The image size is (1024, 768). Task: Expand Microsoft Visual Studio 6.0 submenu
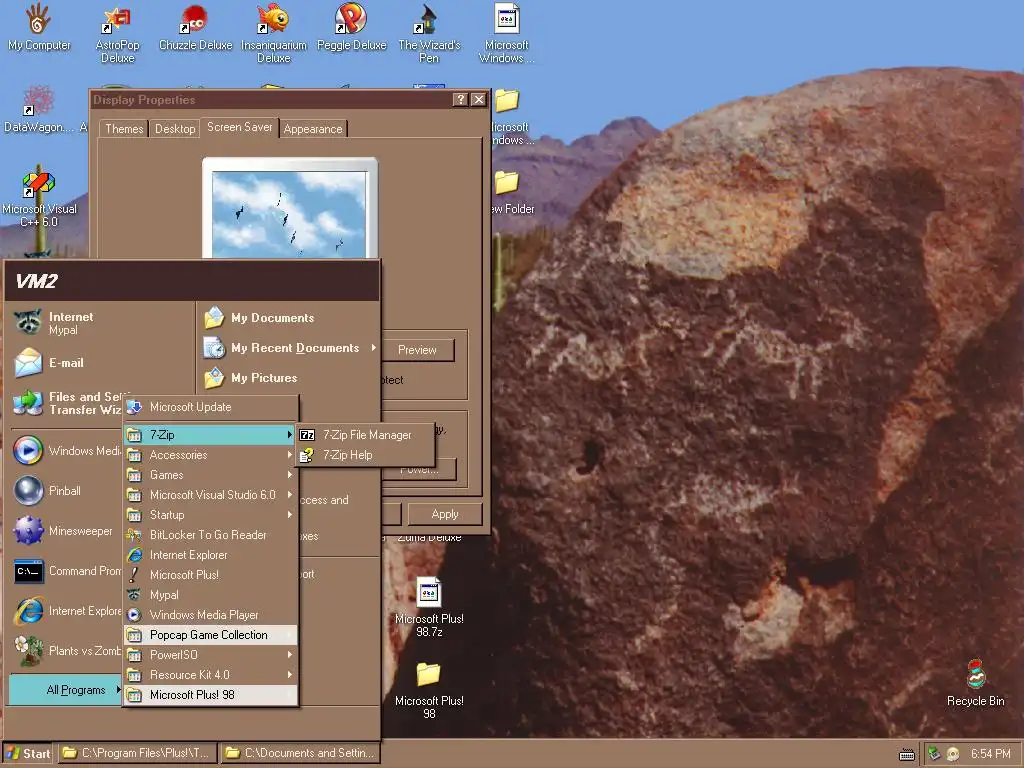(210, 495)
